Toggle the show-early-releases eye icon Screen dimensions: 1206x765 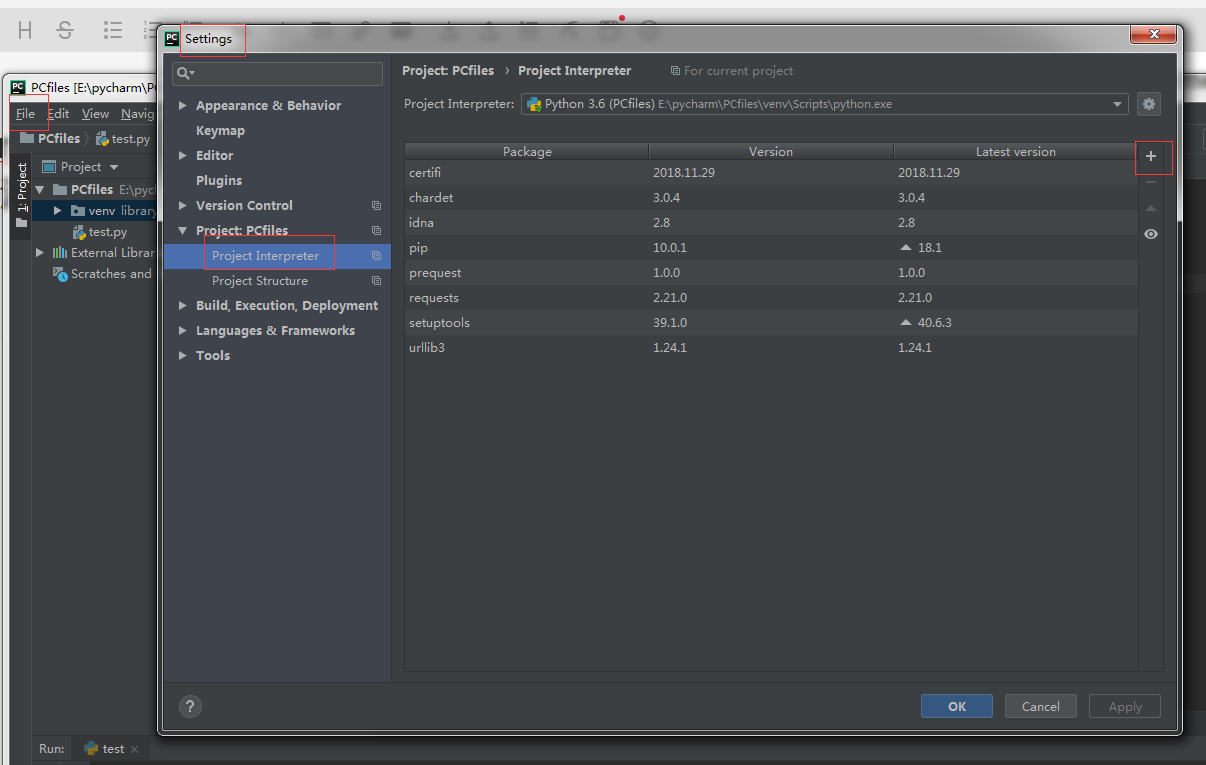[x=1150, y=234]
